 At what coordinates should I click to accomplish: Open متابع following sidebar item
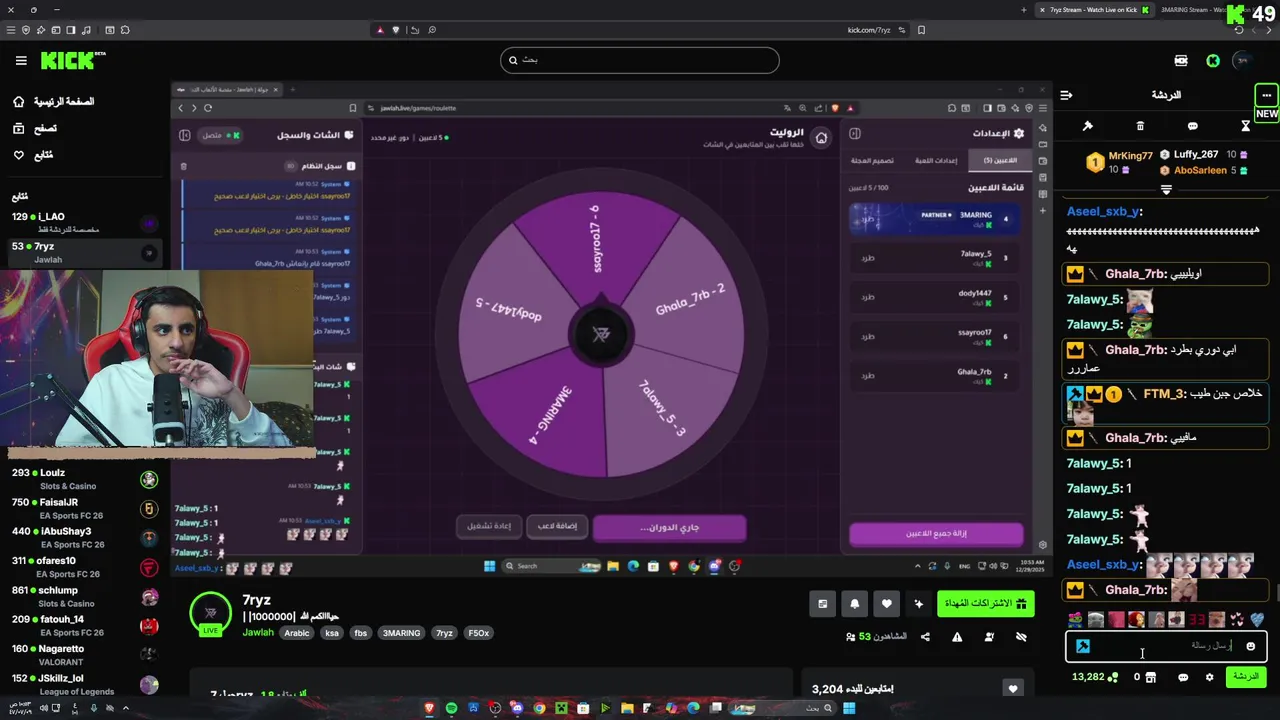[34, 155]
